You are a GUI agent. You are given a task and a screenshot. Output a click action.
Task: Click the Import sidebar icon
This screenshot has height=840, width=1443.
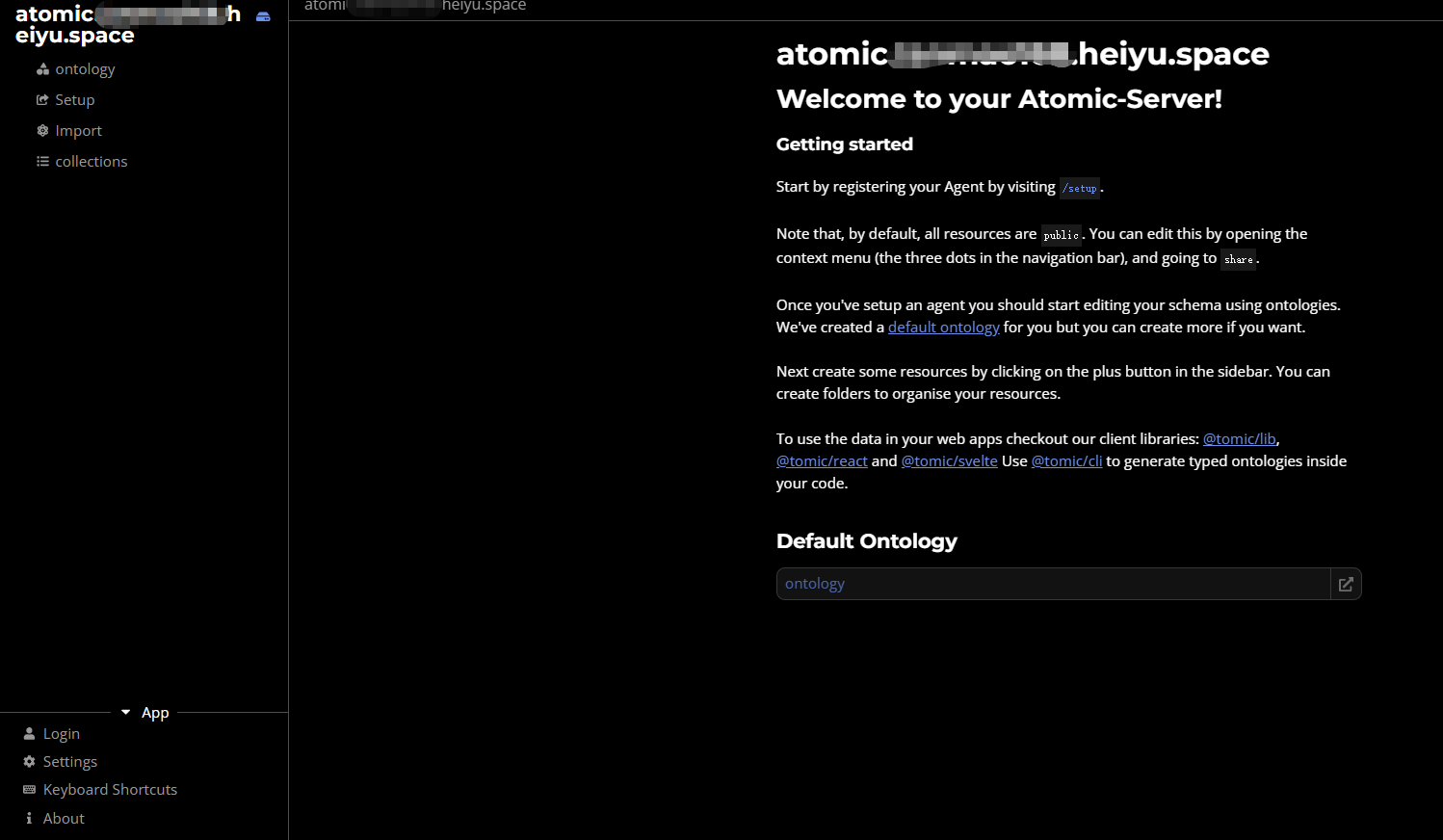42,131
